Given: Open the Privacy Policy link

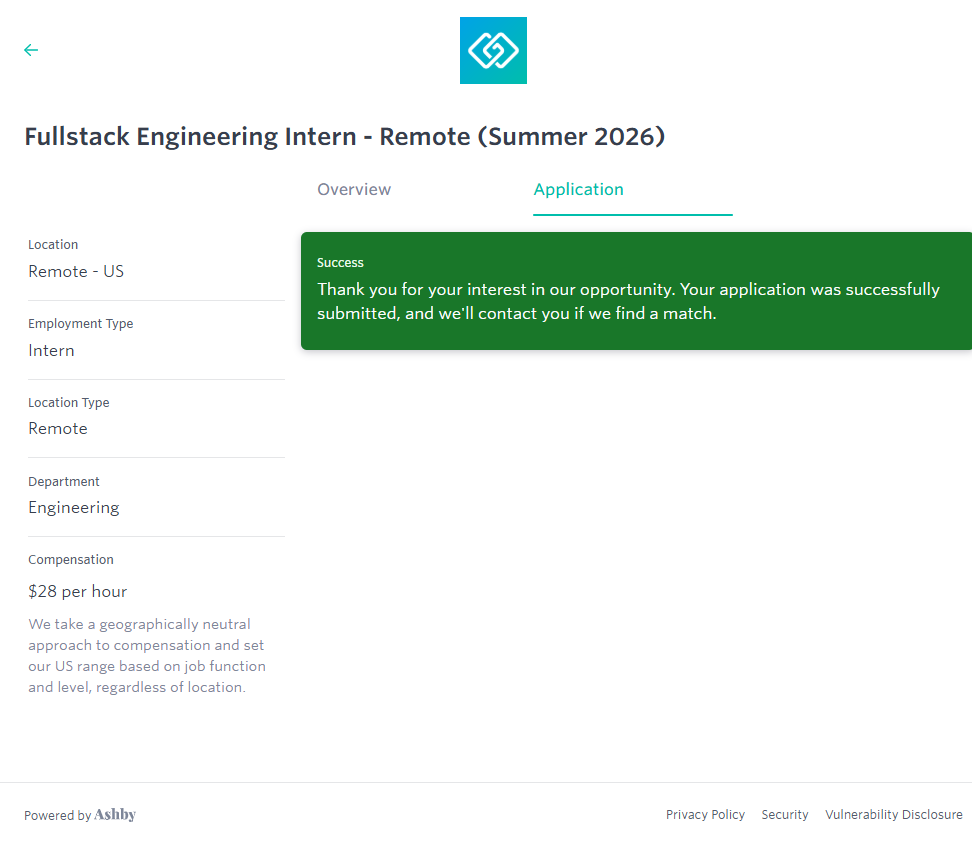Looking at the screenshot, I should 705,815.
